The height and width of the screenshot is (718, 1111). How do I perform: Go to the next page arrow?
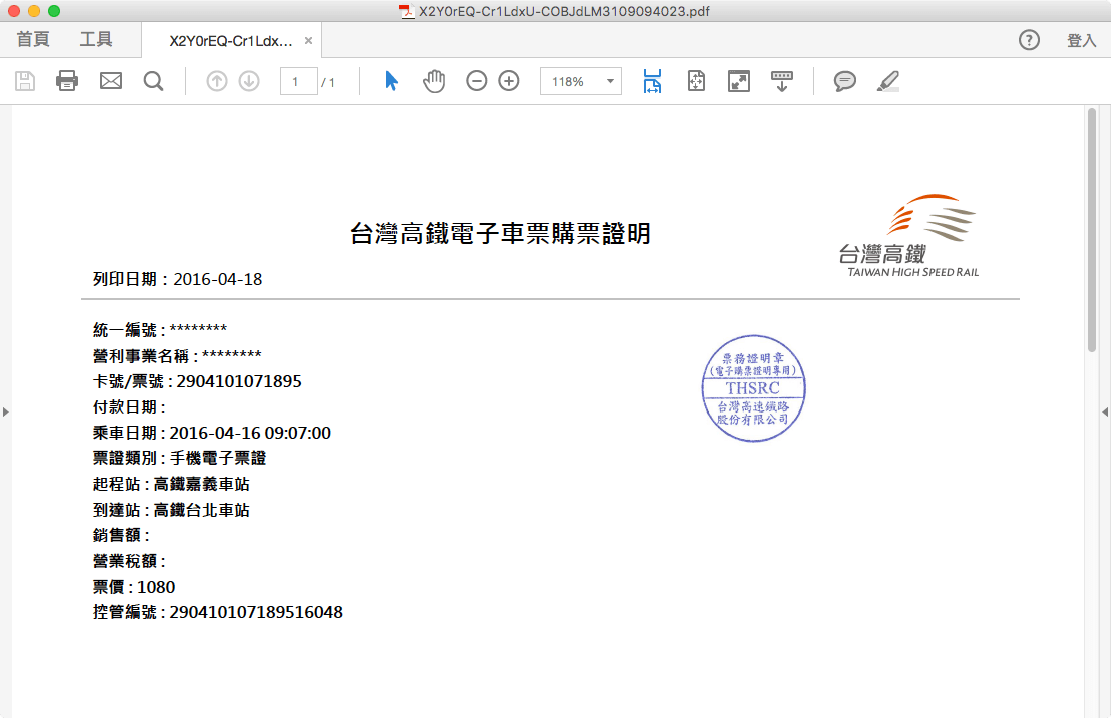249,81
